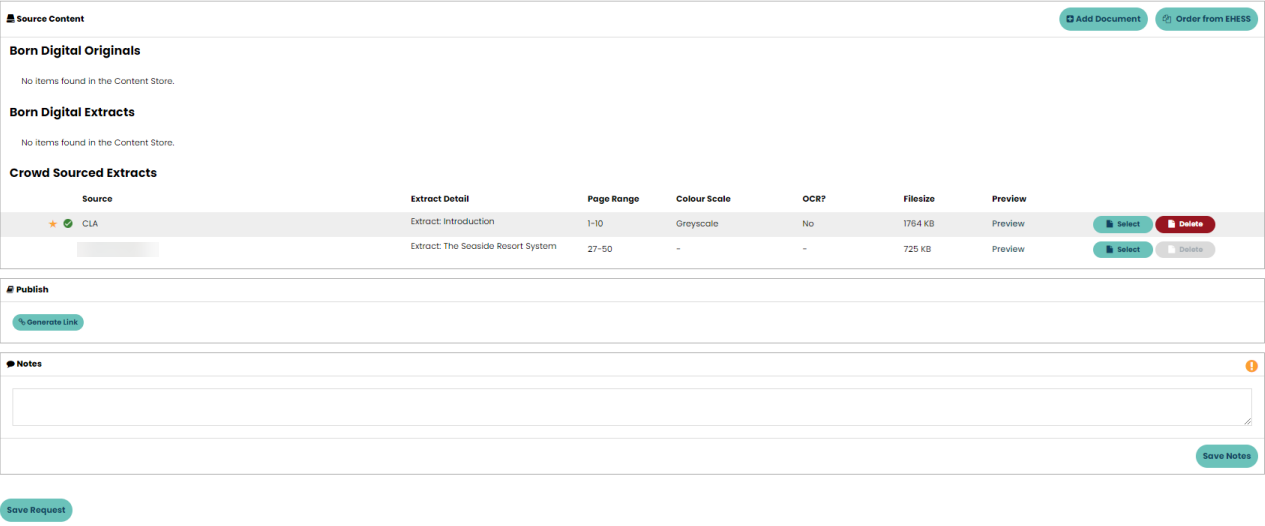The height and width of the screenshot is (526, 1265).
Task: Click the Notes text area resize handle
Action: [x=1247, y=422]
